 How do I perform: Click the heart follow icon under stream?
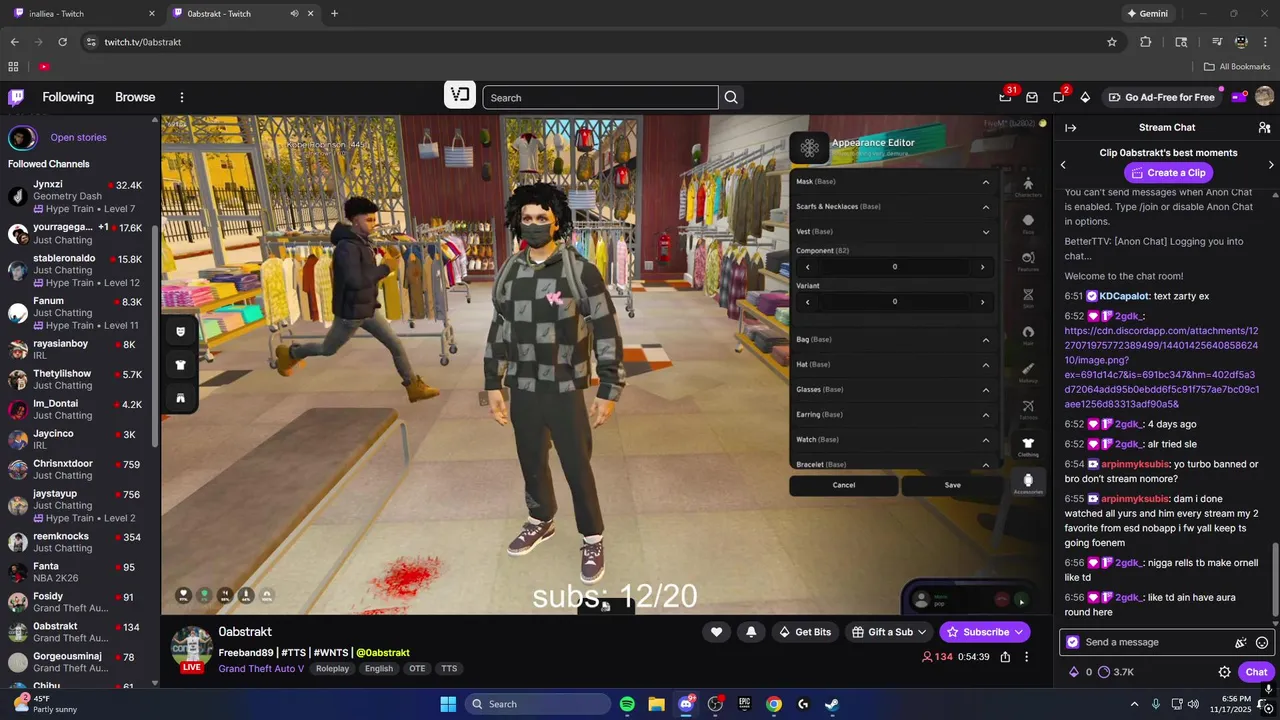tap(716, 632)
